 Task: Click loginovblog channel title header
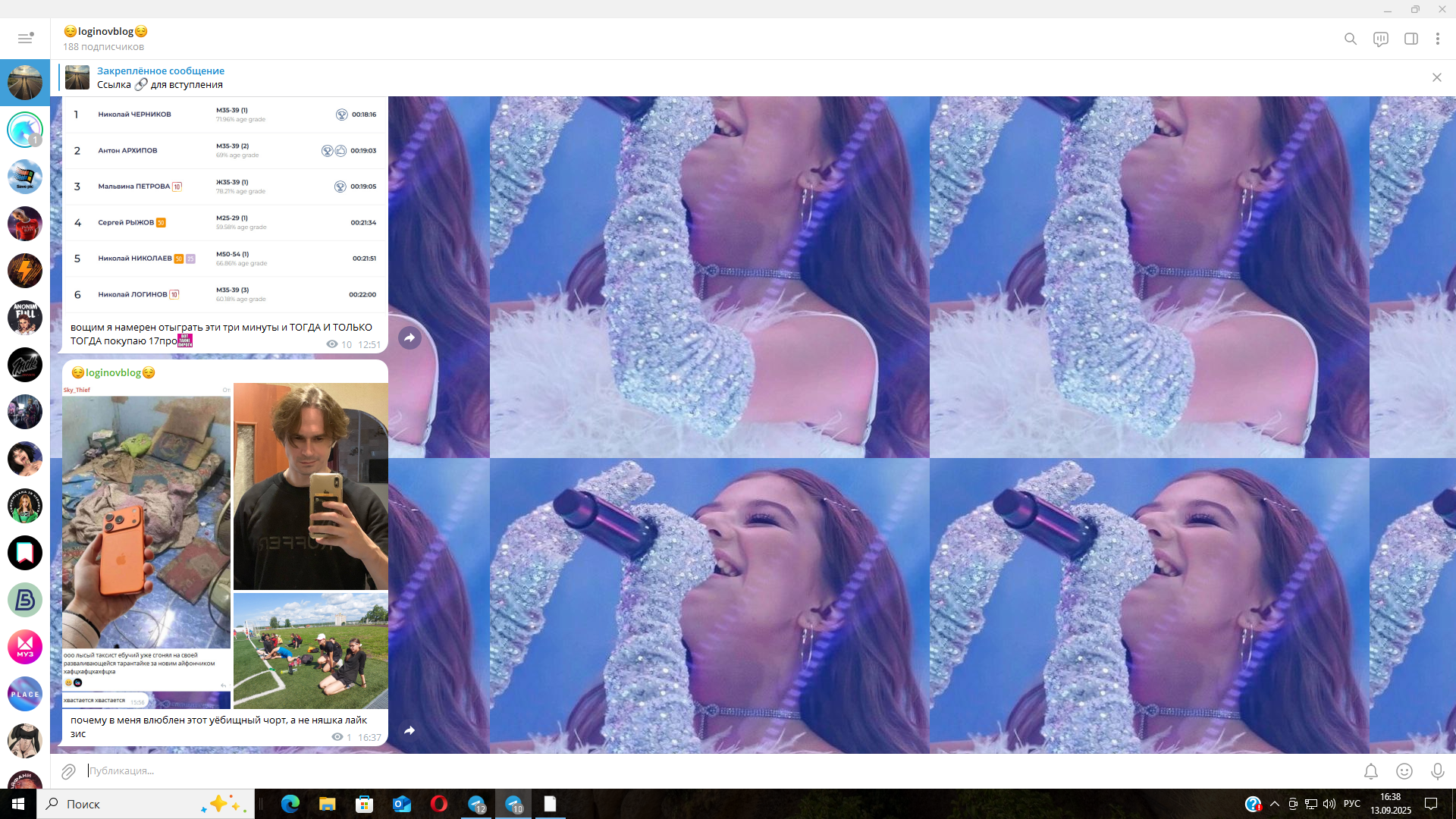pyautogui.click(x=105, y=32)
